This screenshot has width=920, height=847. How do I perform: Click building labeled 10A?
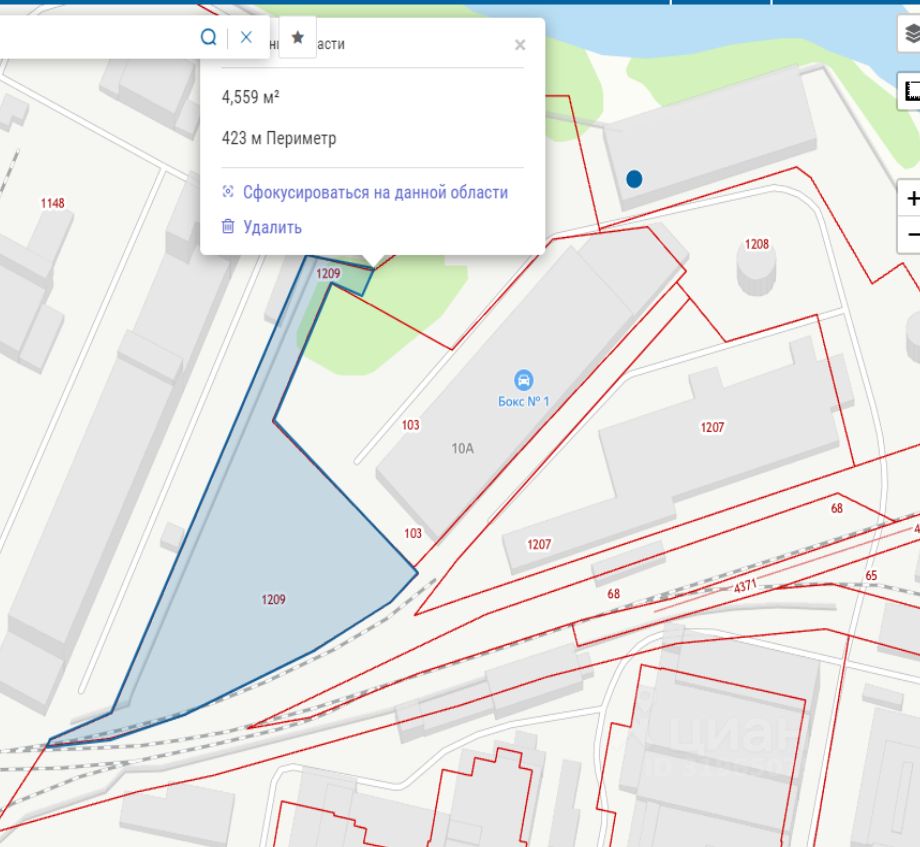[461, 448]
